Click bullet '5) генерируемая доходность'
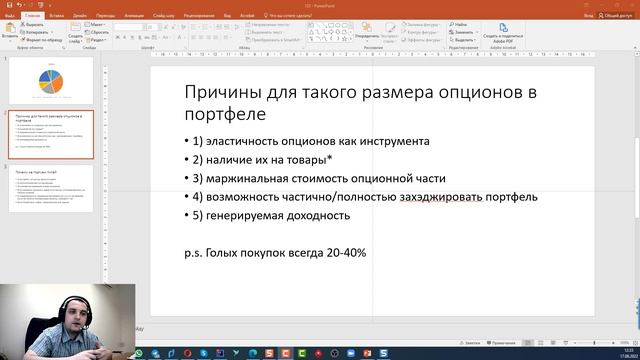The image size is (640, 360). point(271,216)
